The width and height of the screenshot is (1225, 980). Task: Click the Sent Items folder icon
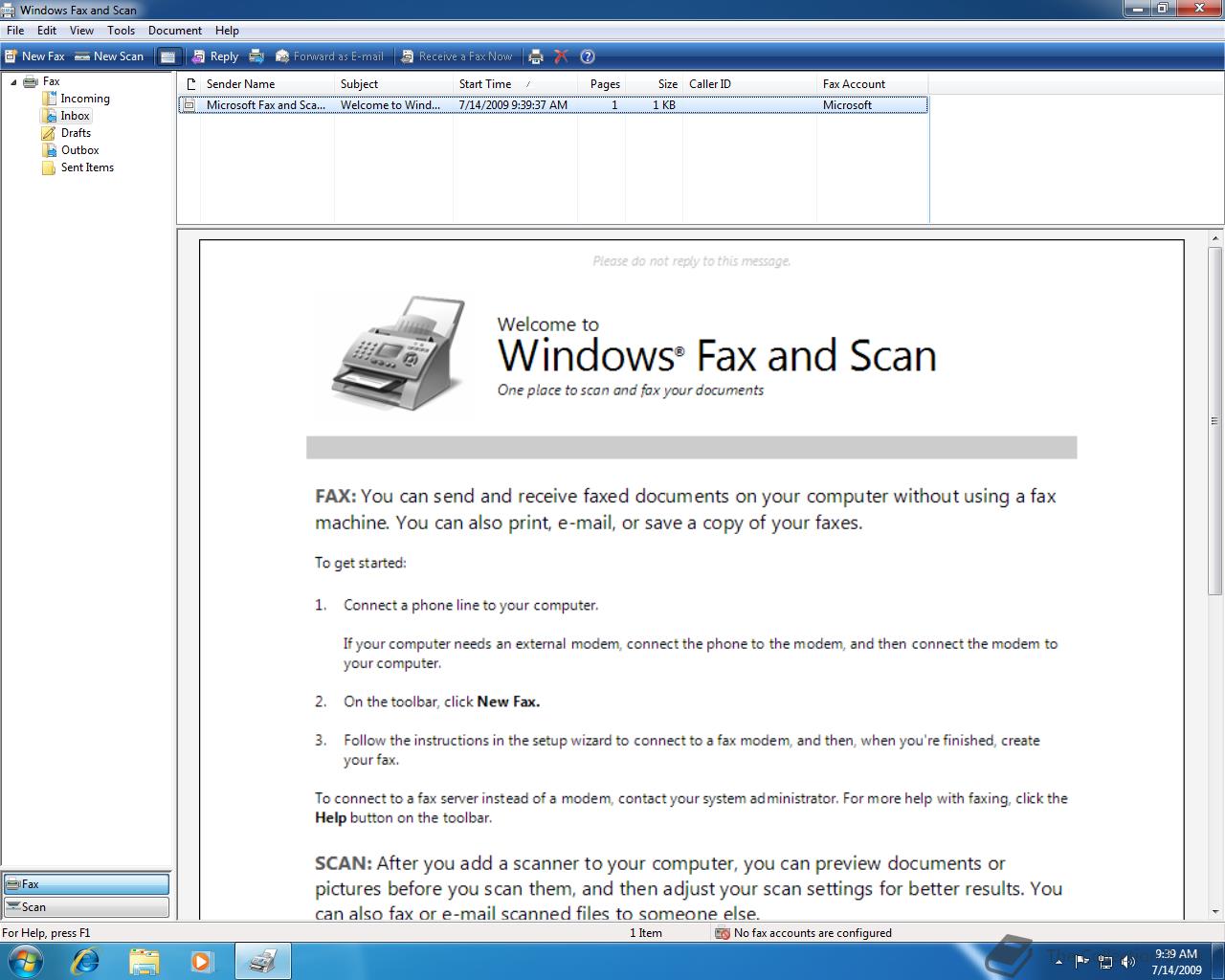[49, 167]
